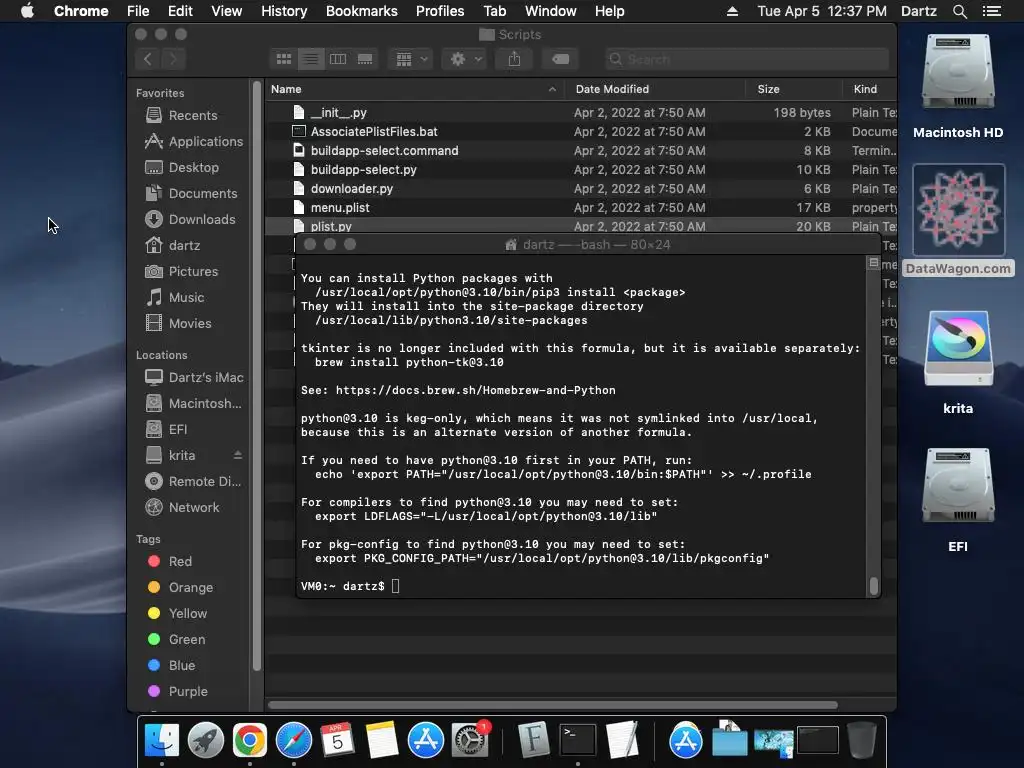Select buildapp-select.py file
The height and width of the screenshot is (768, 1024).
581,170
